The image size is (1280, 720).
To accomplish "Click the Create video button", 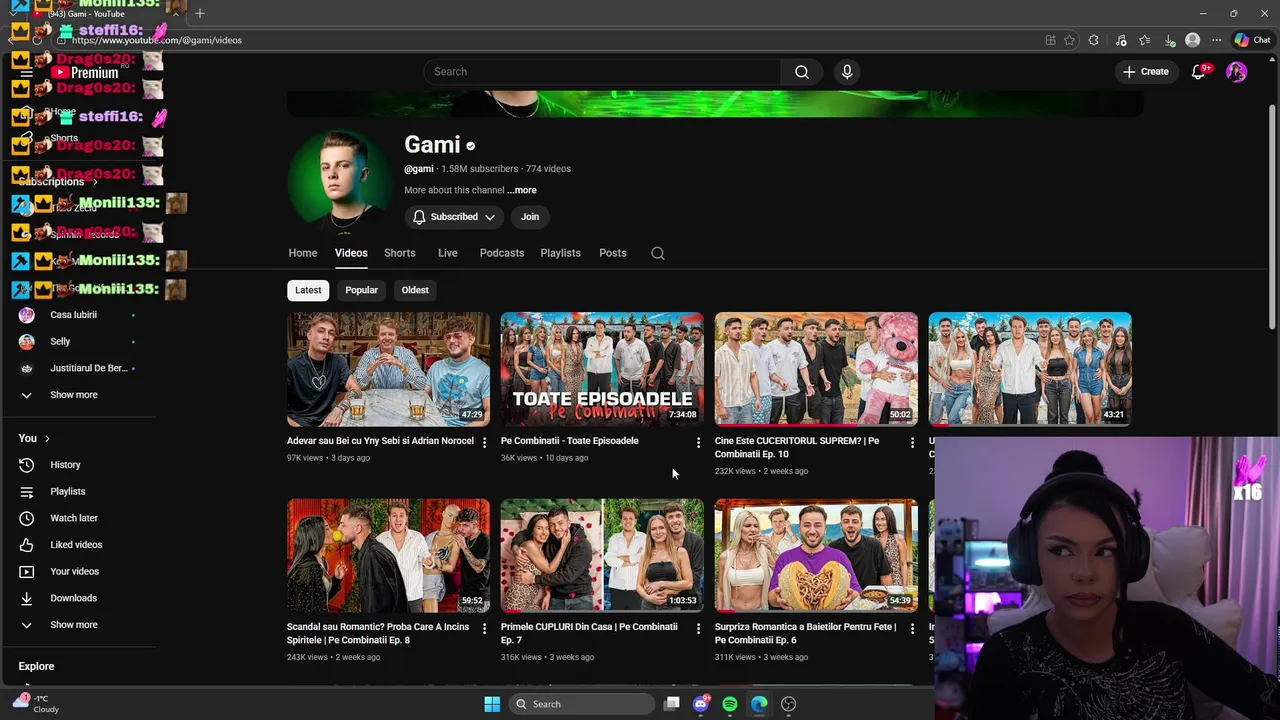I will click(1145, 72).
